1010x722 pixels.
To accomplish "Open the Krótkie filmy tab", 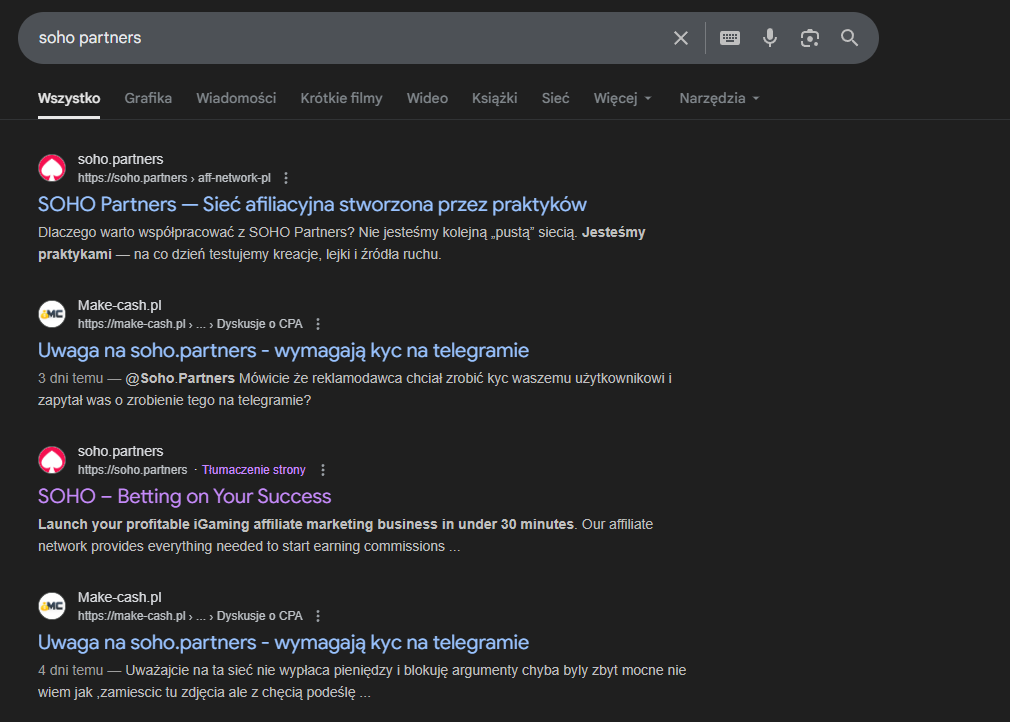I will point(341,98).
